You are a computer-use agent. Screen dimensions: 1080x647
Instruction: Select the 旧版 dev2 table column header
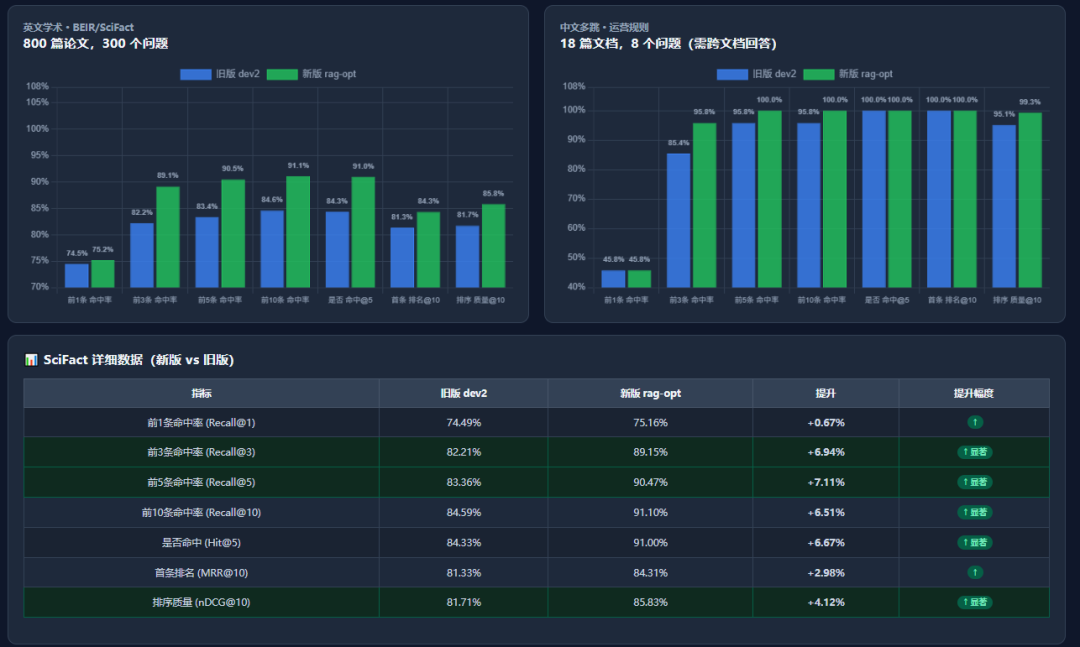[x=463, y=393]
